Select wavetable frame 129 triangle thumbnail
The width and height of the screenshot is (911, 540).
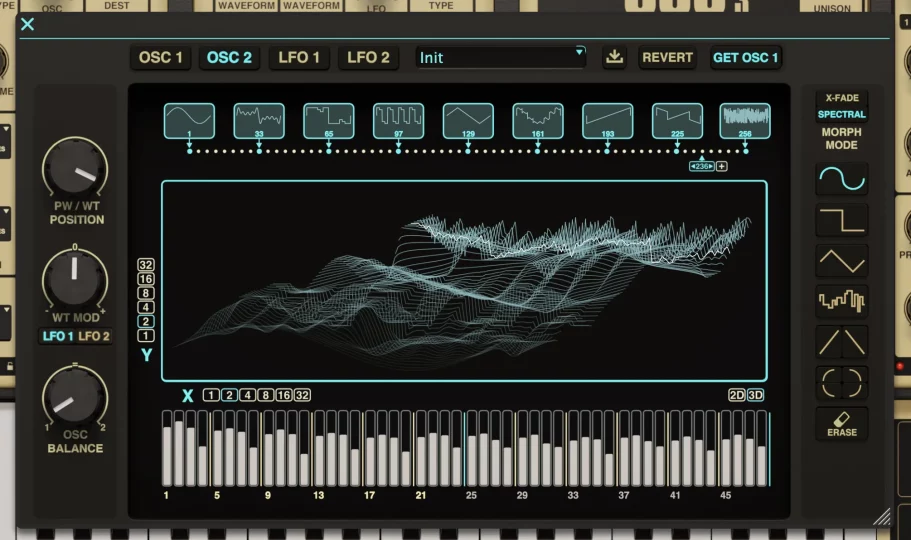468,121
